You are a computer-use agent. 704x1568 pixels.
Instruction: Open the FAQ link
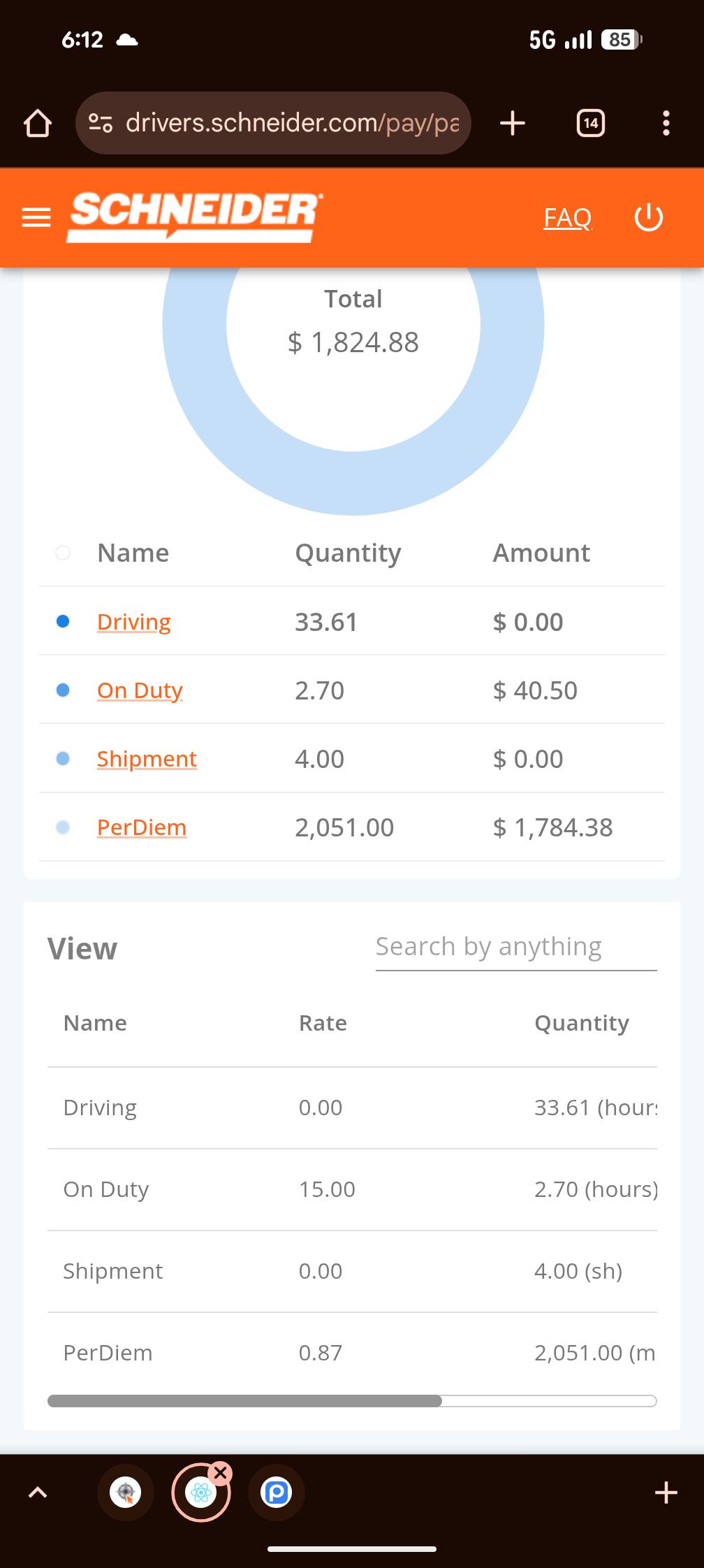[x=568, y=218]
